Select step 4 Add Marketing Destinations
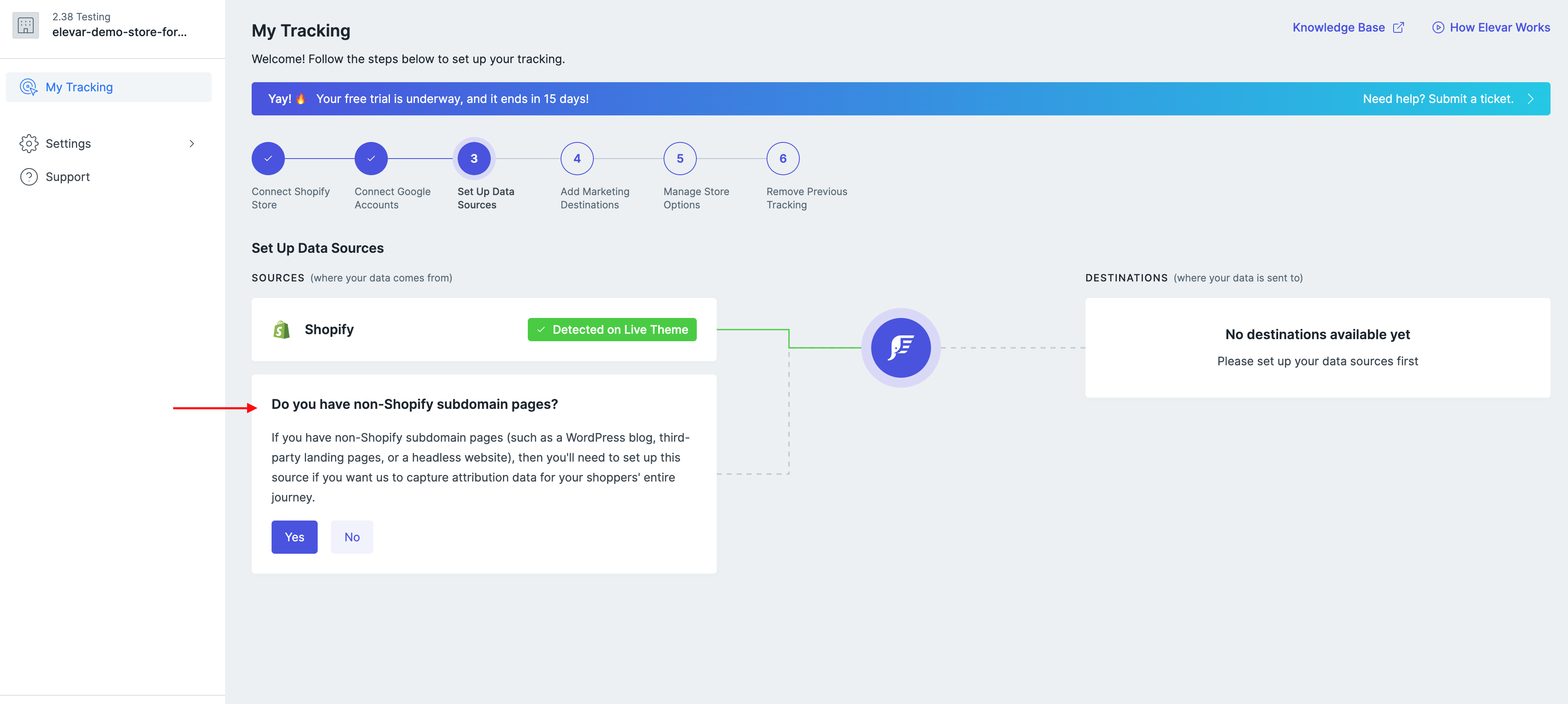 coord(576,159)
